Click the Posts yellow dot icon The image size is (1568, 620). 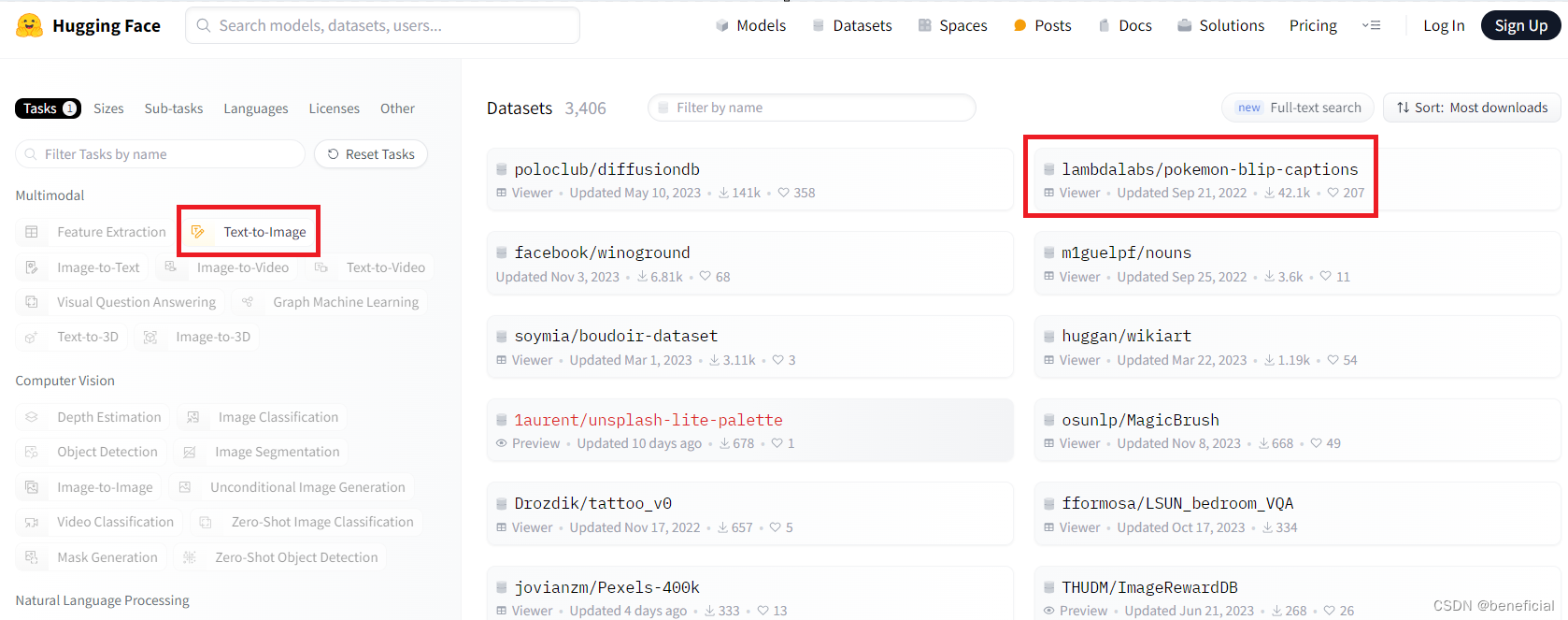click(1020, 25)
